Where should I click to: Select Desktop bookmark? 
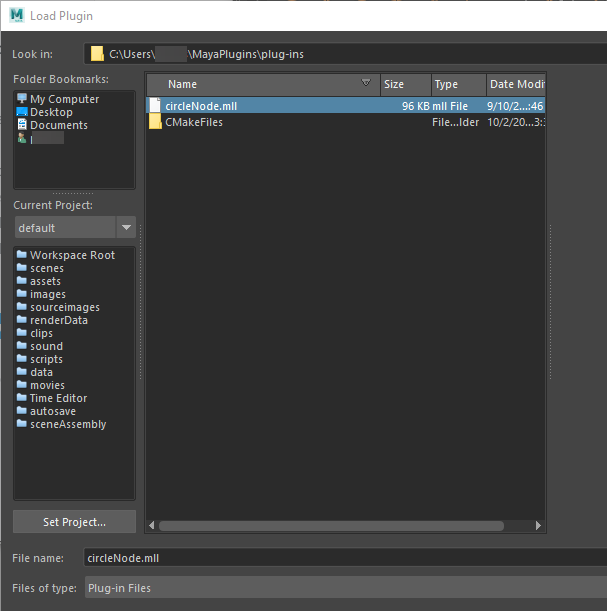pos(51,112)
